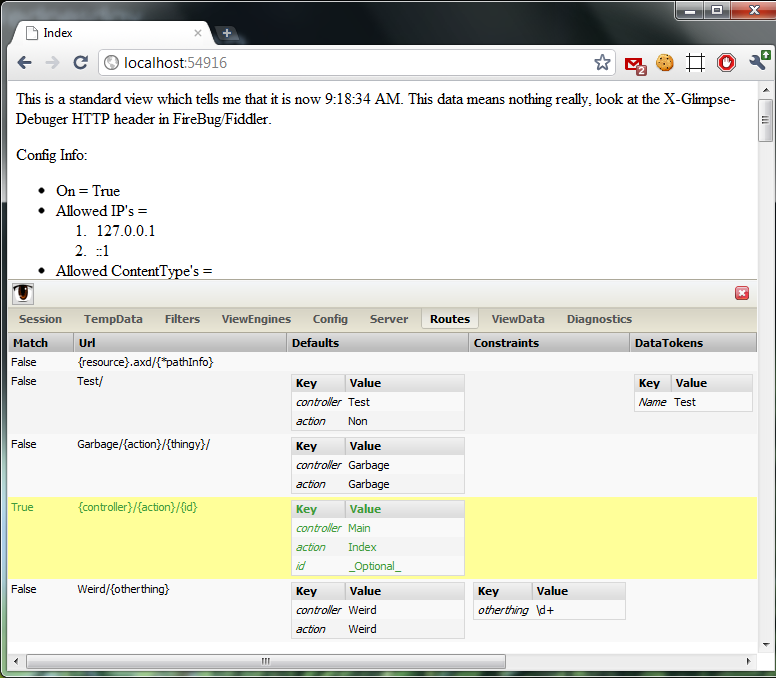Close the Glimpse panel with red X
This screenshot has height=678, width=776.
coord(742,293)
